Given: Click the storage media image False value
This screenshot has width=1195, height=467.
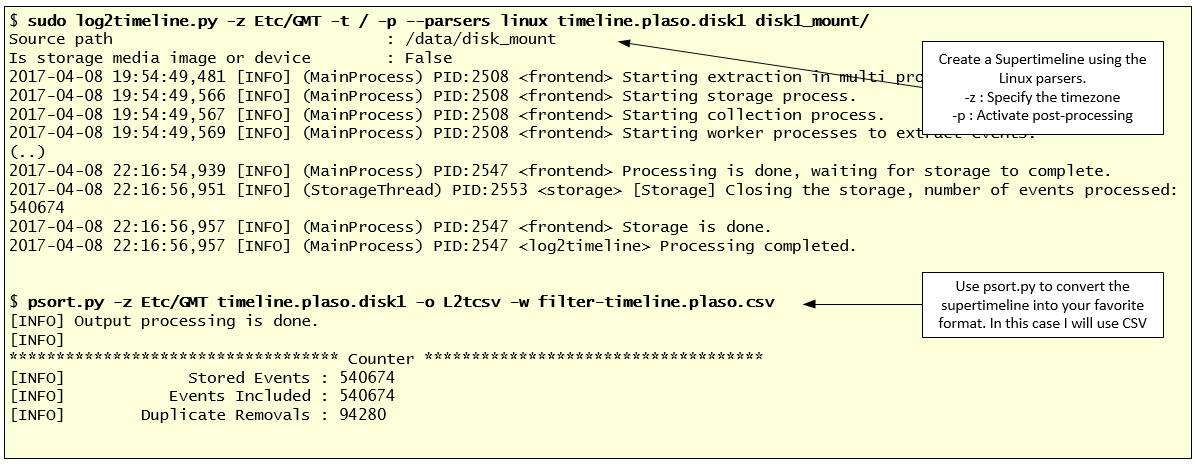Looking at the screenshot, I should point(428,58).
